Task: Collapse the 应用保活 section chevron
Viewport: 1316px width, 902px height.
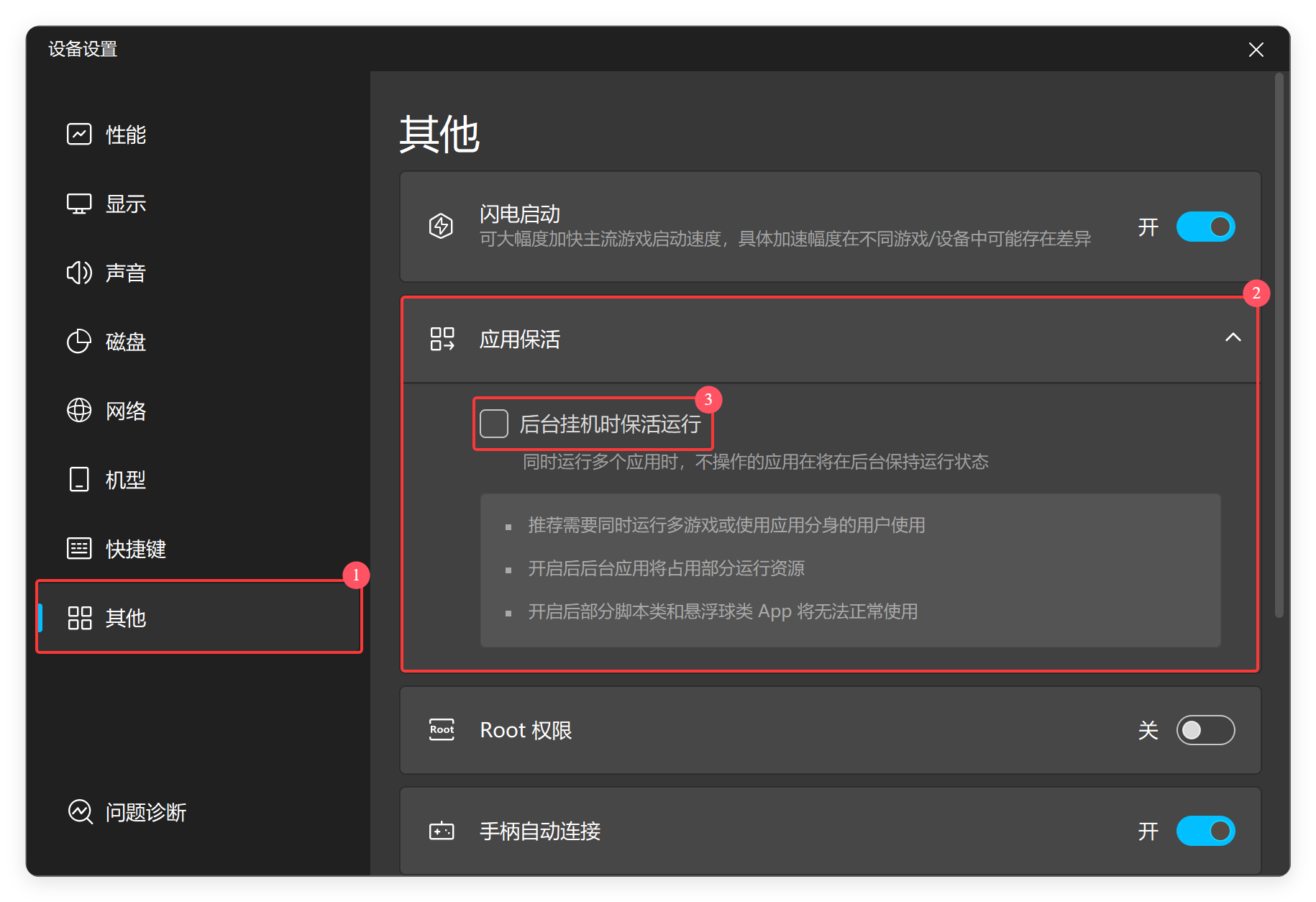Action: click(x=1233, y=337)
